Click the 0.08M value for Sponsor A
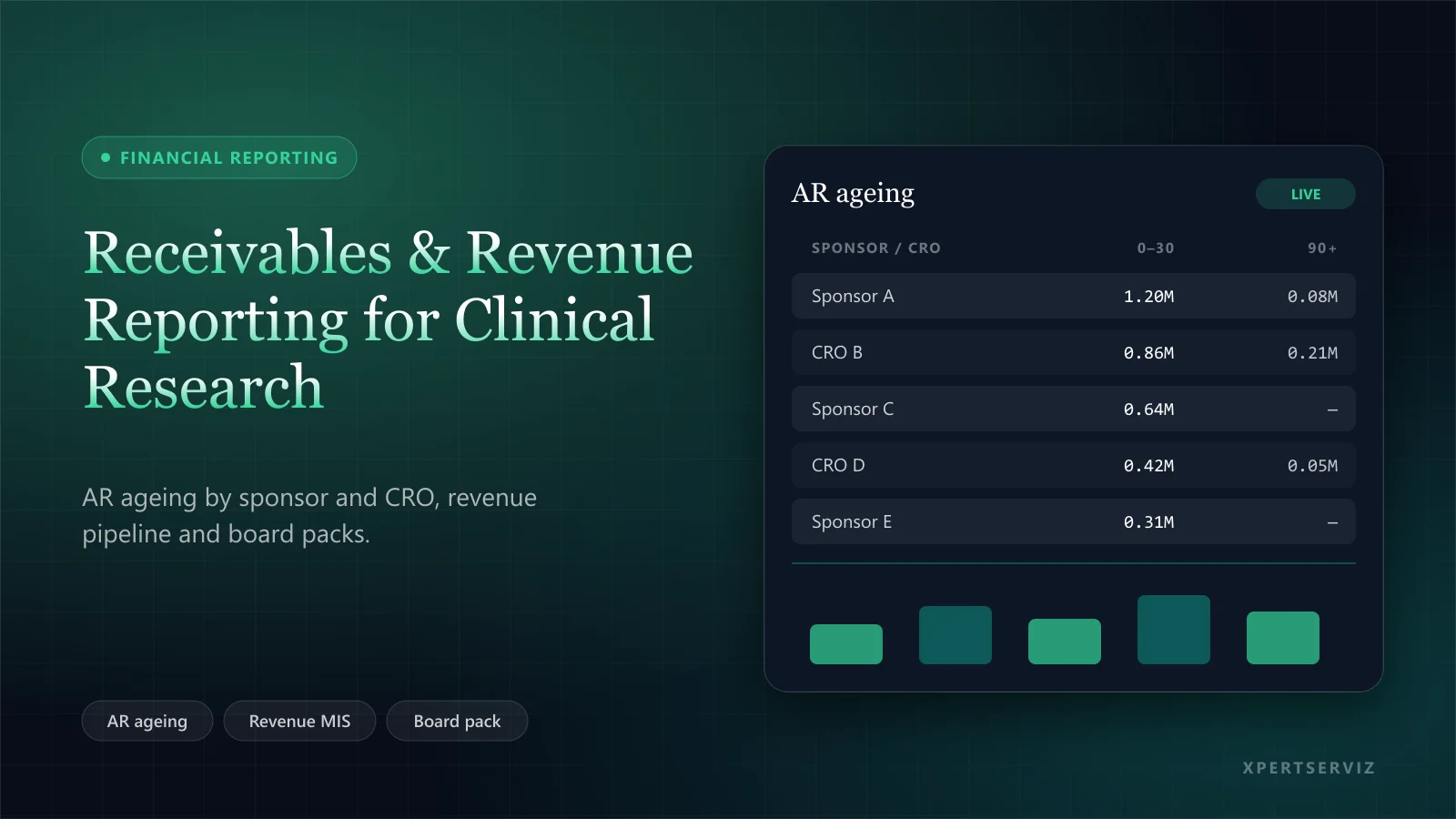 point(1312,297)
